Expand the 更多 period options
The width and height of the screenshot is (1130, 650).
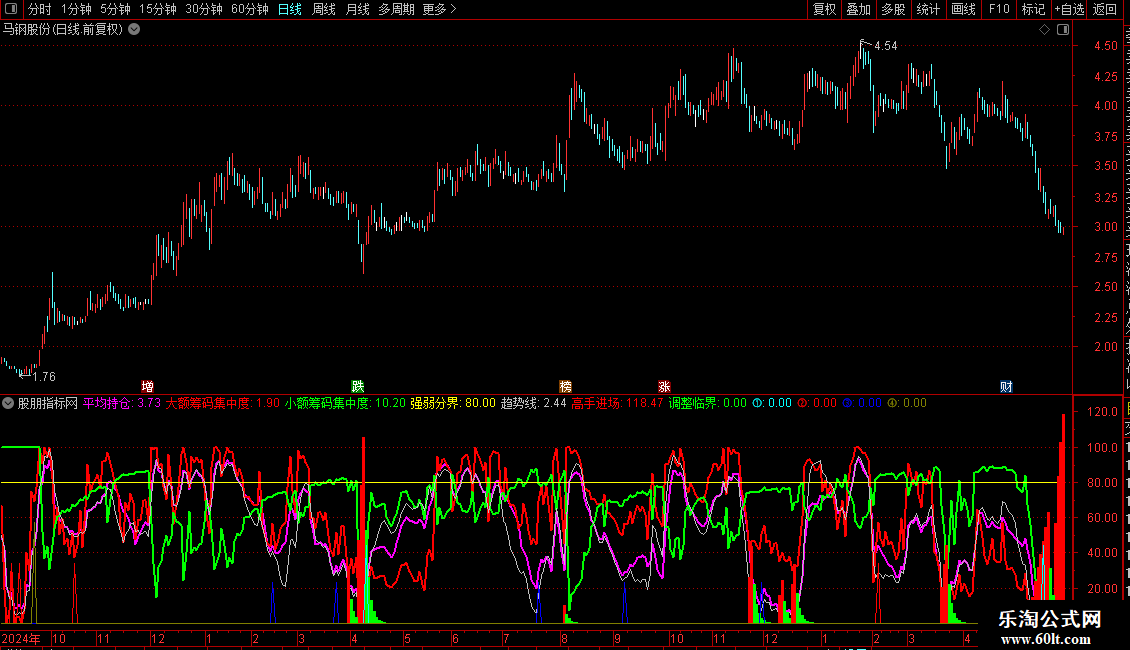point(440,9)
